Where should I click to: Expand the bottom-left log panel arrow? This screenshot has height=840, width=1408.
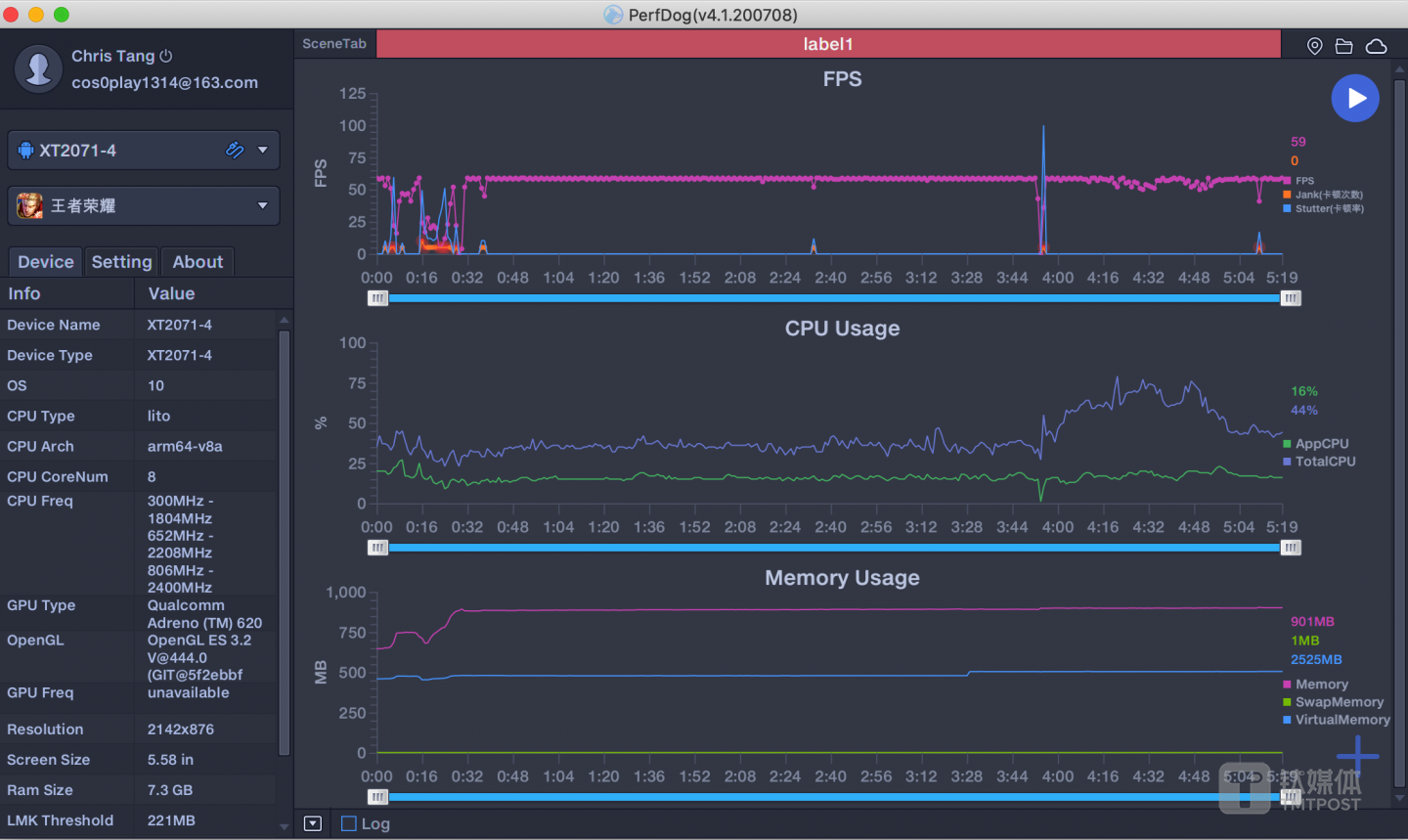313,823
